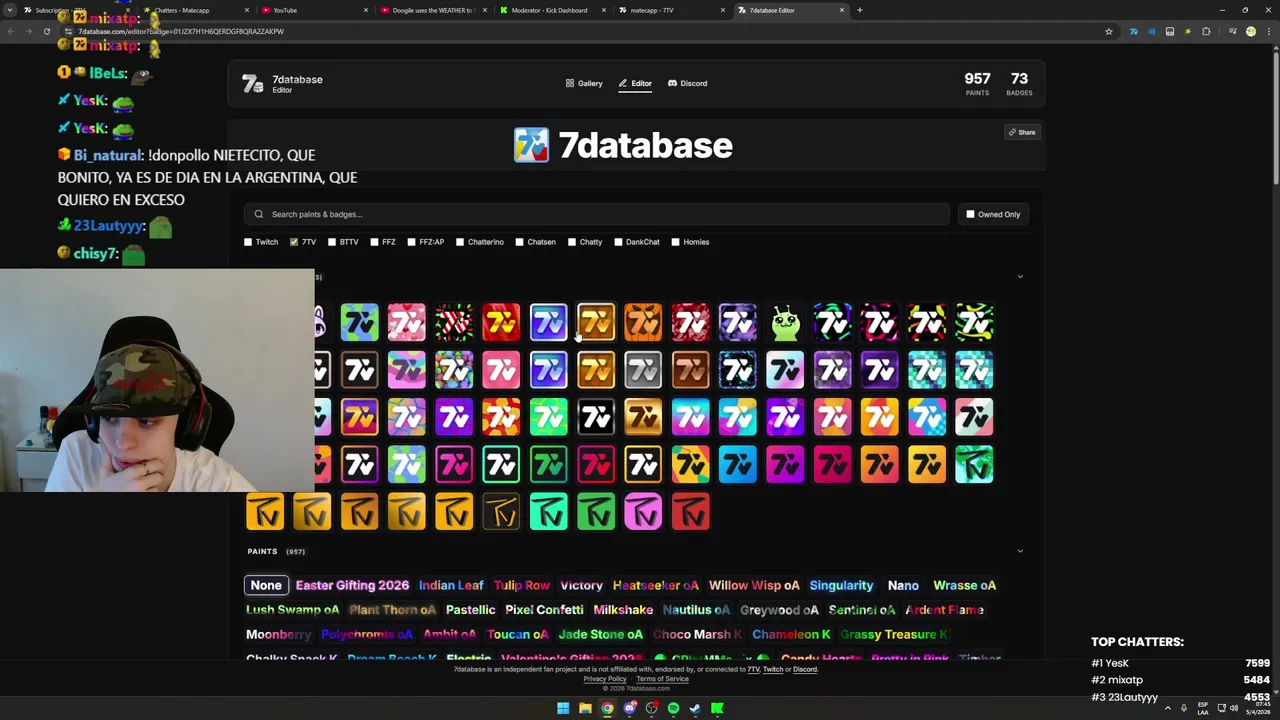Switch to the matecapp - 7TV tab
This screenshot has width=1280, height=720.
pyautogui.click(x=672, y=10)
